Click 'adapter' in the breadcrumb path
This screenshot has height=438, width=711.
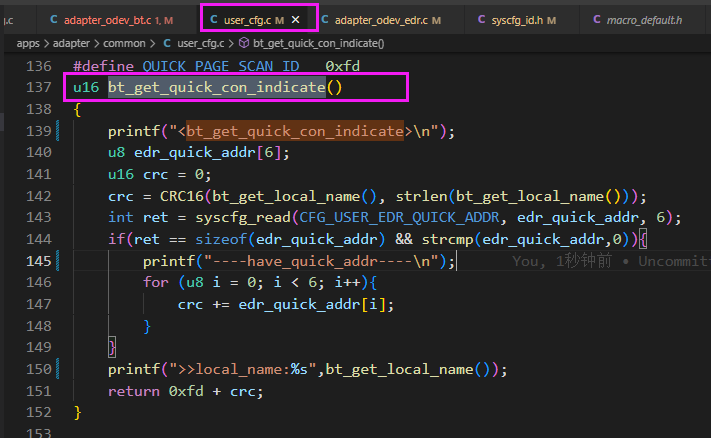(x=71, y=44)
